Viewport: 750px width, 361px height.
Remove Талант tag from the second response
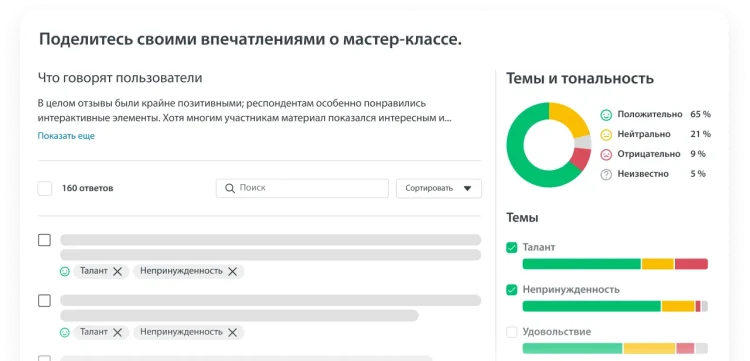tap(117, 332)
